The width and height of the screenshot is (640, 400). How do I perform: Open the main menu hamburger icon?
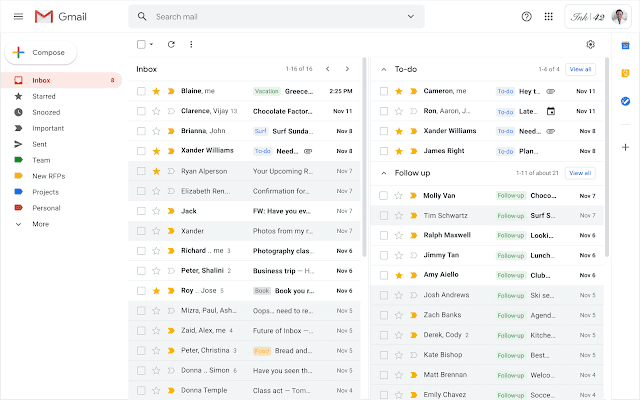(18, 17)
